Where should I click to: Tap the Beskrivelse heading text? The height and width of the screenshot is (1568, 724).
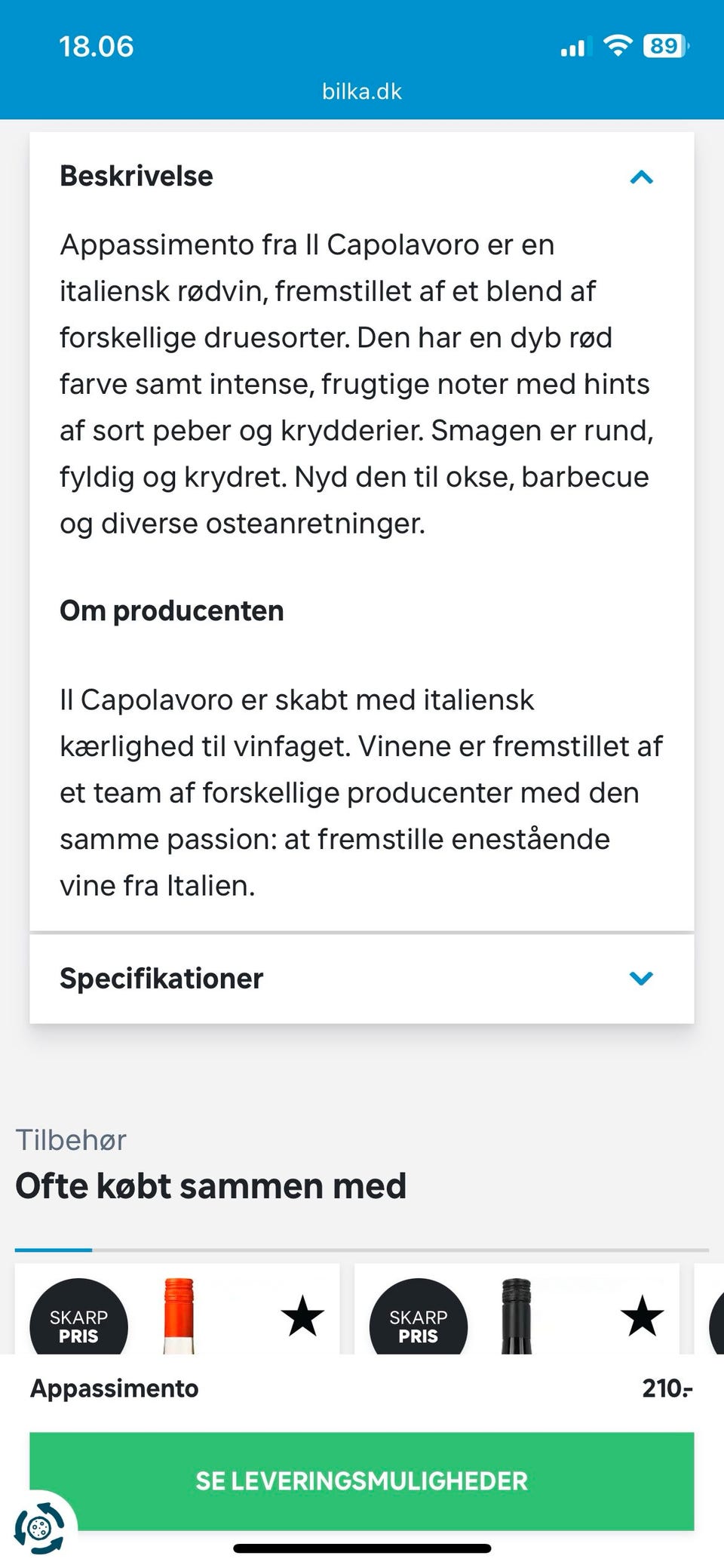pyautogui.click(x=137, y=176)
